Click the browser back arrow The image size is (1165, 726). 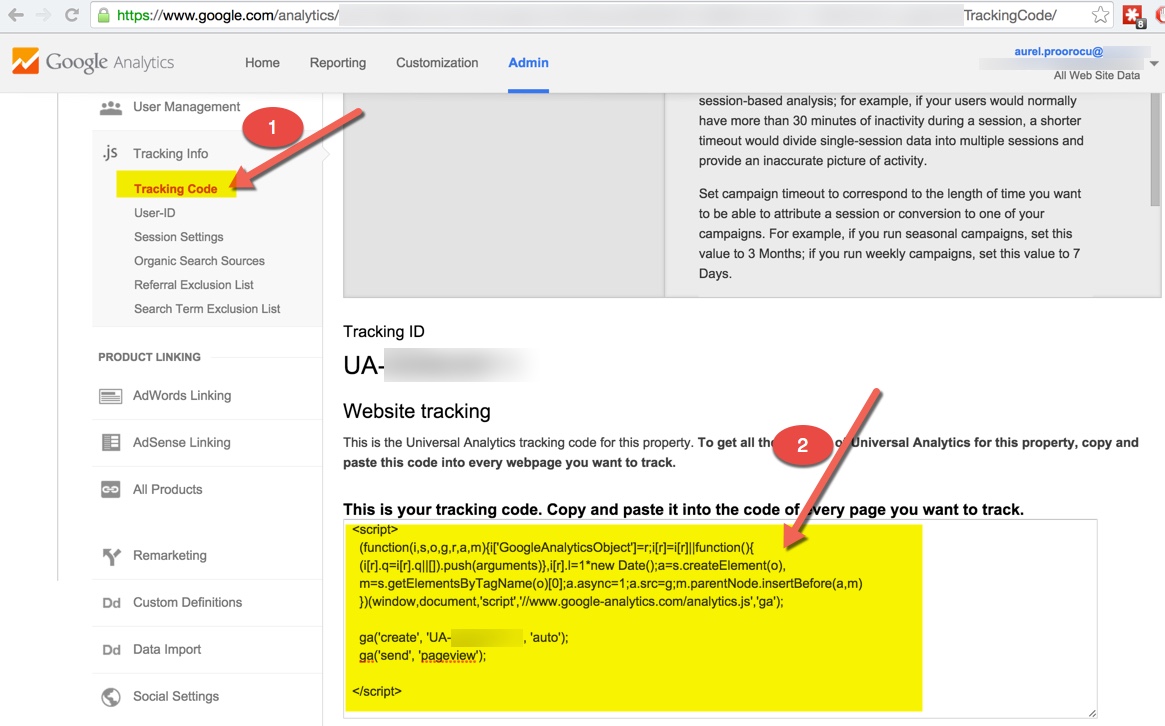(16, 15)
